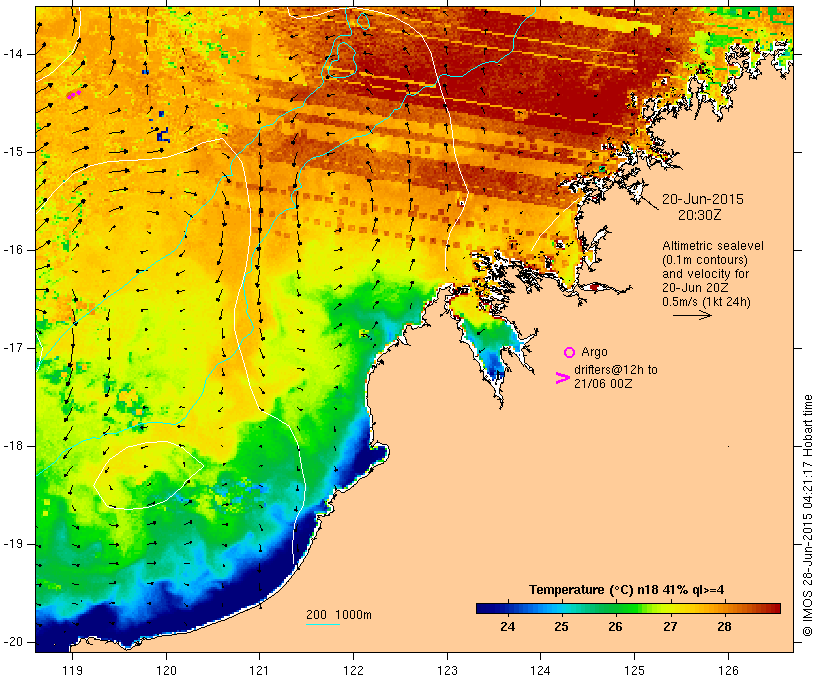Viewport: 820px width, 680px height.
Task: Click the latitude axis label '-17'
Action: (x=12, y=348)
